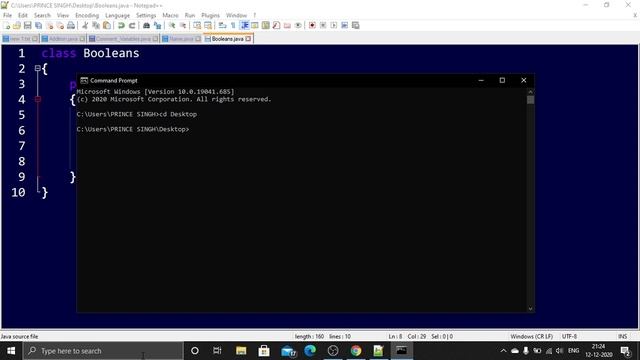The image size is (640, 360).
Task: Click the Save recorded macro icon
Action: (356, 25)
